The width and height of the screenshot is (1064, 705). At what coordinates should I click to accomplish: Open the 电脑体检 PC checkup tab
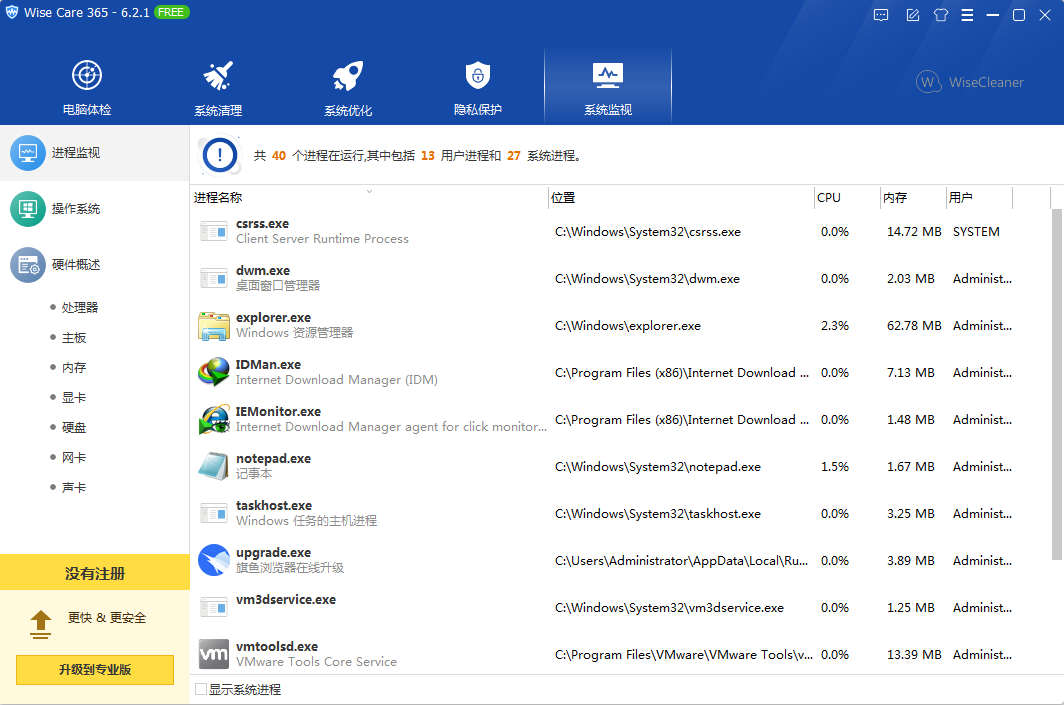tap(87, 88)
